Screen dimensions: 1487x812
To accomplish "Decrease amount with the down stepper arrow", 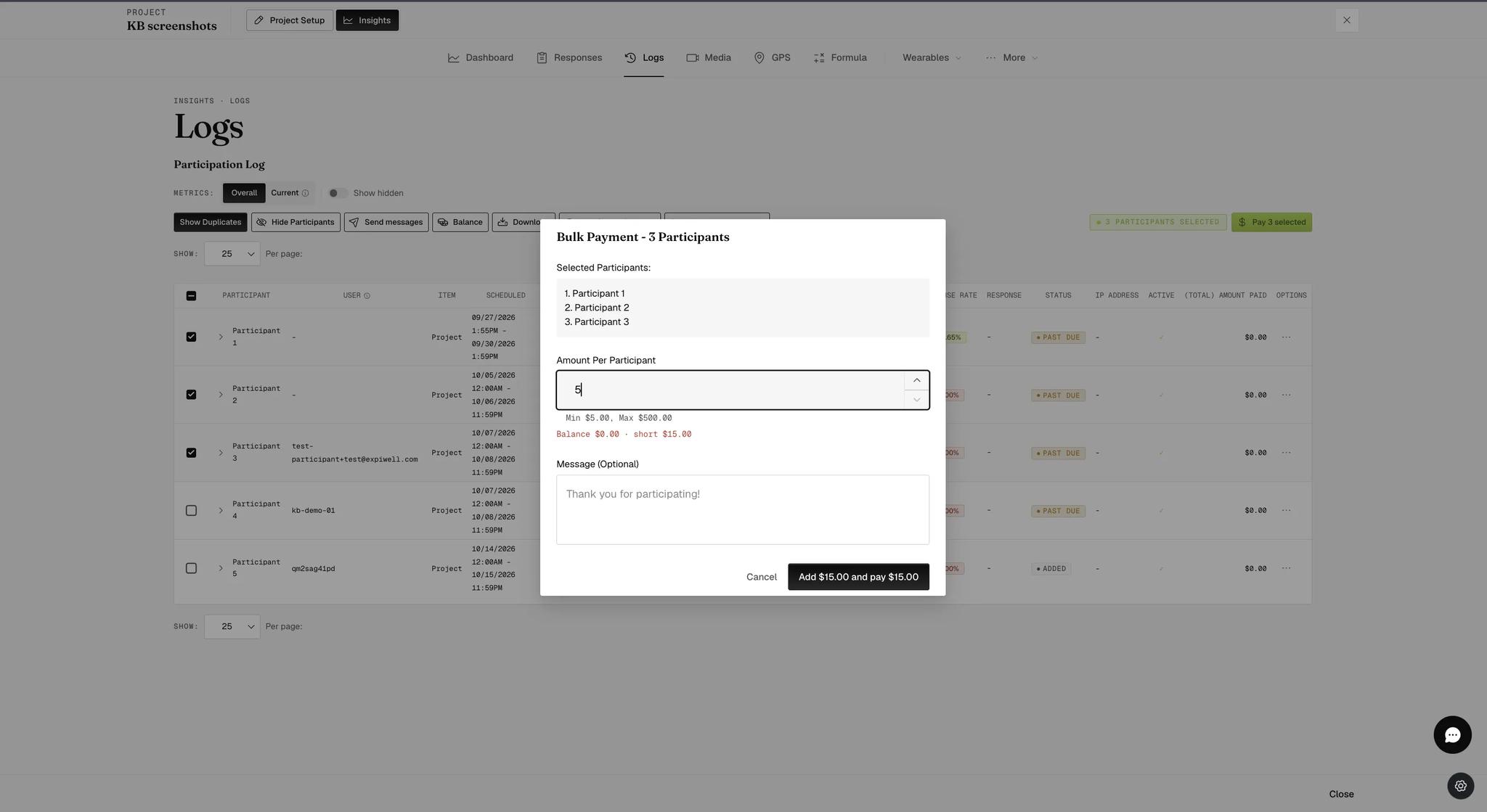I will (916, 400).
